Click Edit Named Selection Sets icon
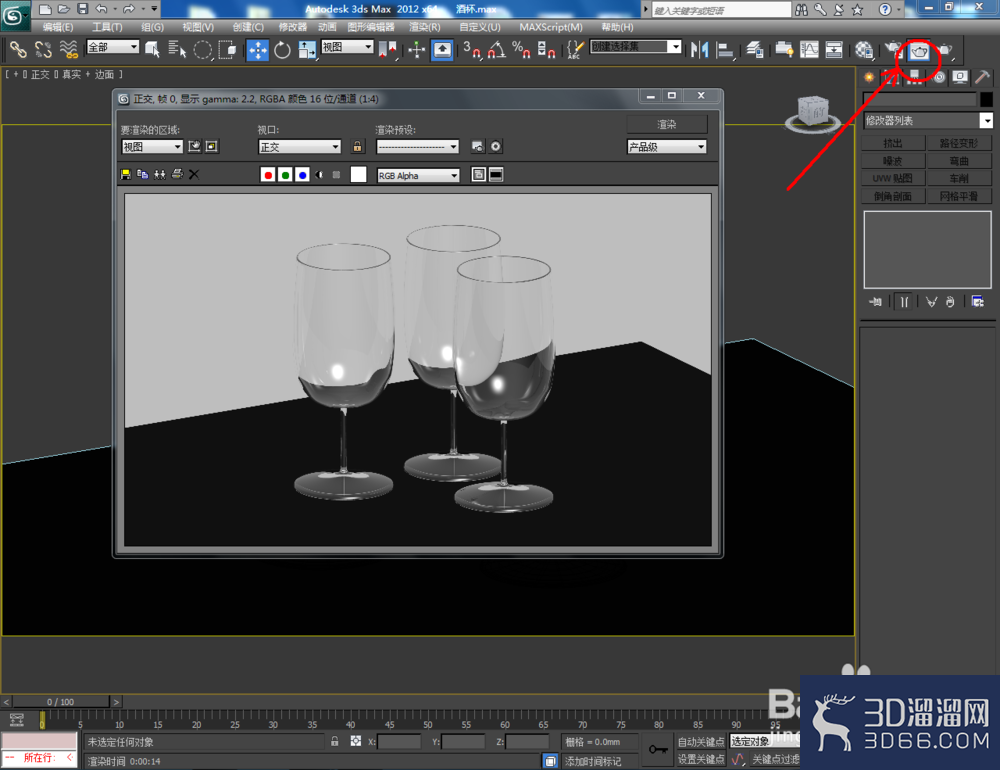Screen dimensions: 1000x770 [x=575, y=49]
